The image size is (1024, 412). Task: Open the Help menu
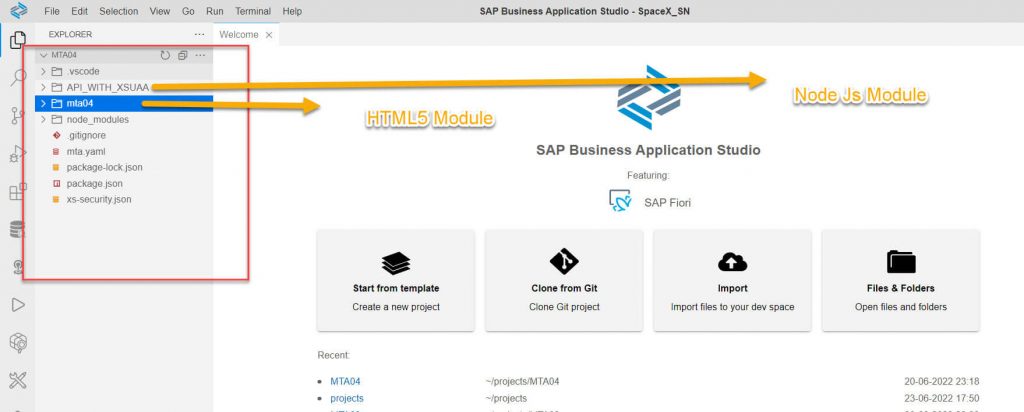point(292,11)
